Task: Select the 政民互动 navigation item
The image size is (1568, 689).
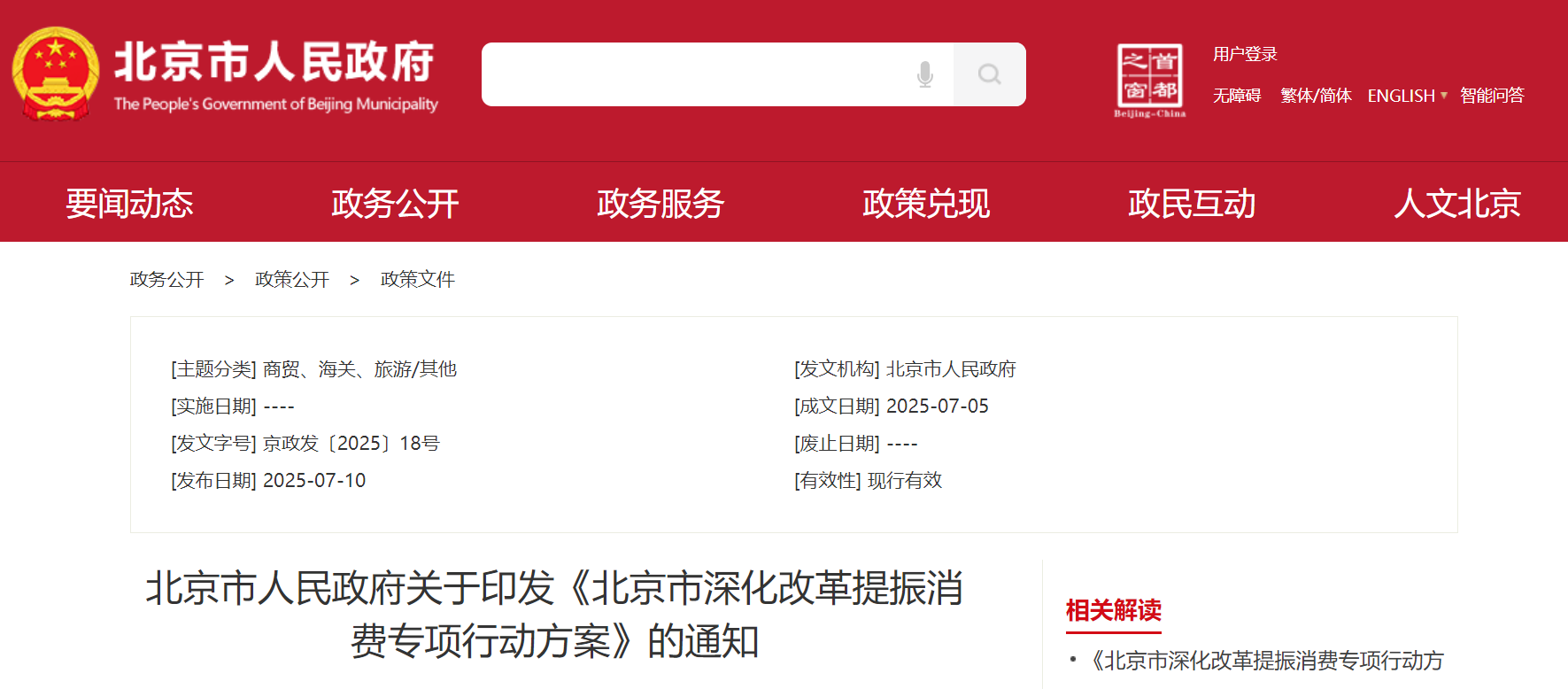Action: coord(1192,204)
